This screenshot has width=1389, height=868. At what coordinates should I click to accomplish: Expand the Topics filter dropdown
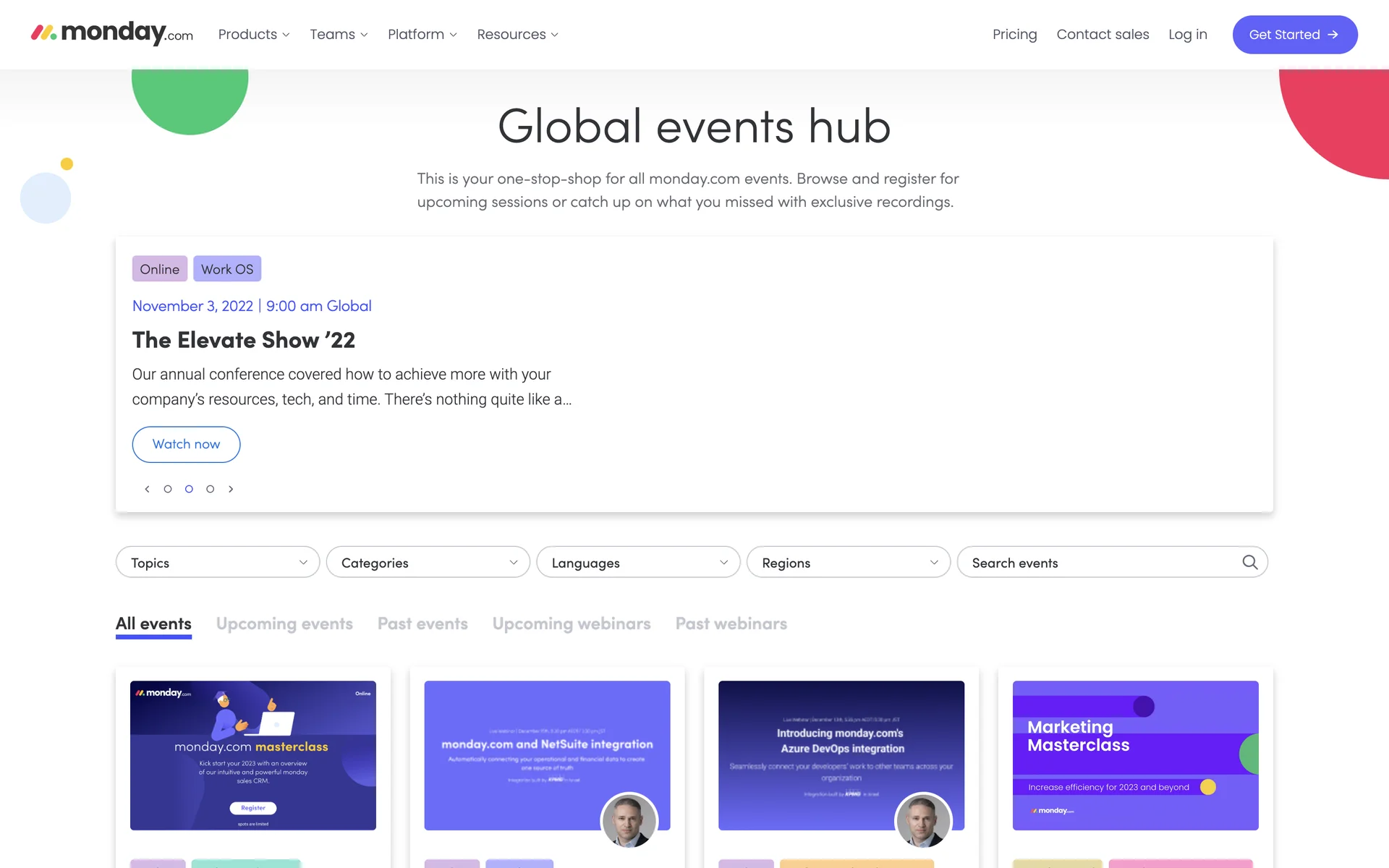pyautogui.click(x=217, y=562)
